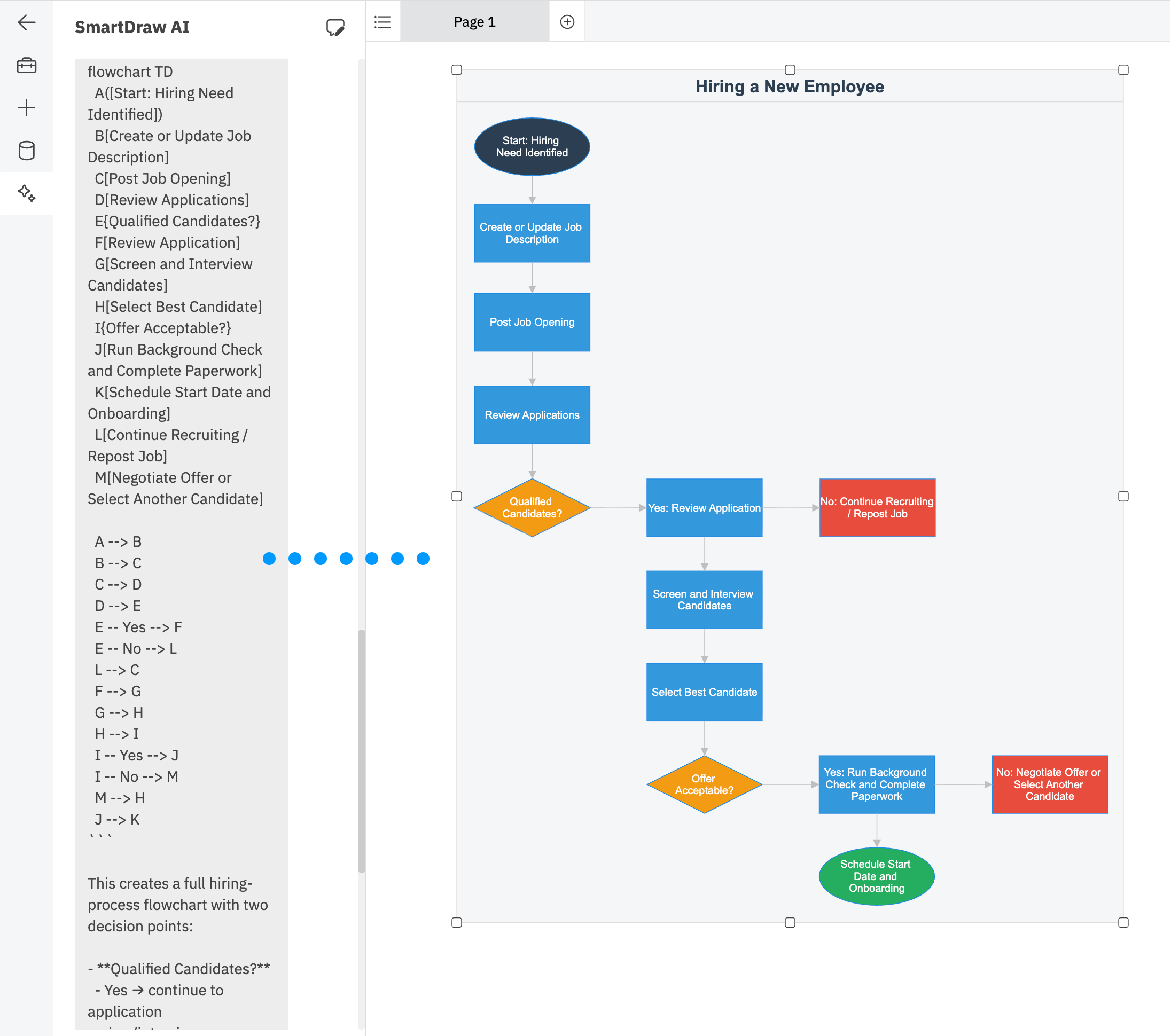Open the page list icon
1171x1036 pixels.
(382, 22)
